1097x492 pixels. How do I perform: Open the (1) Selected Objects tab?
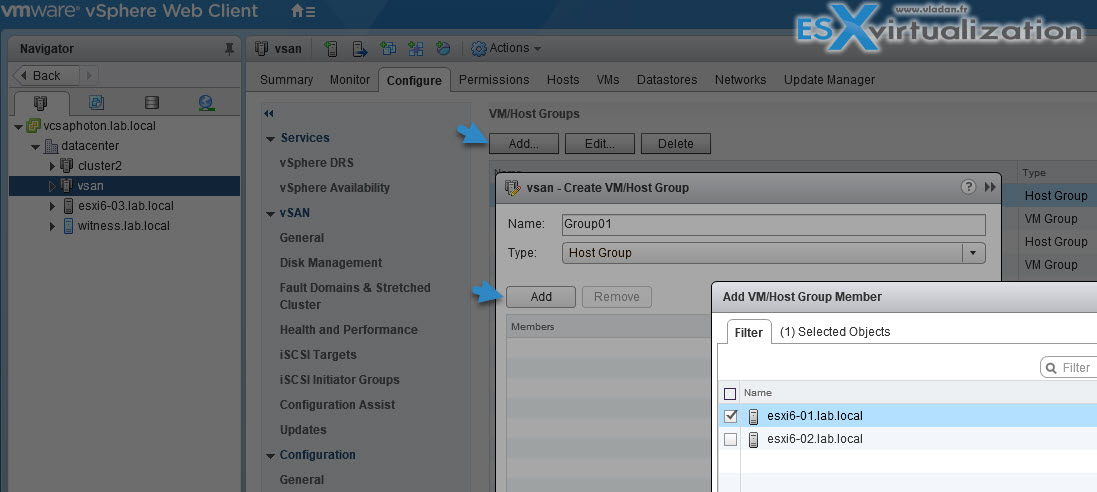click(835, 332)
